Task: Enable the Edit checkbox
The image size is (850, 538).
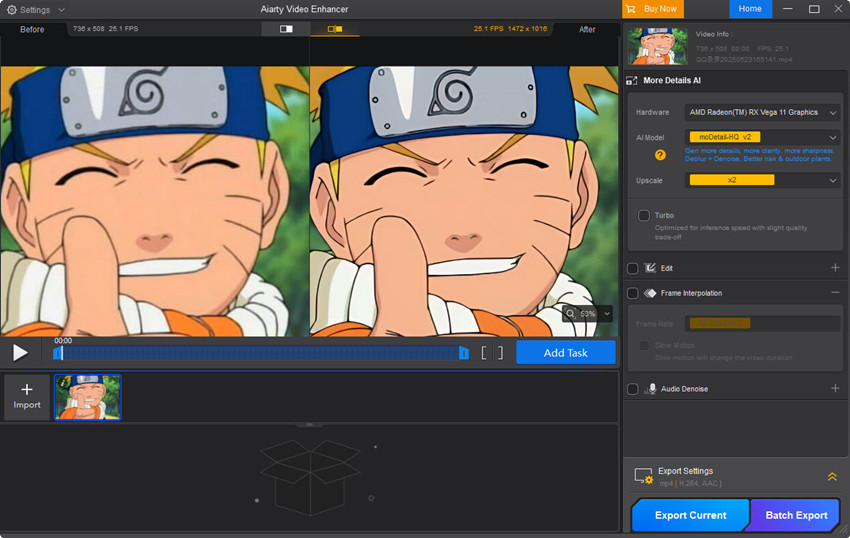Action: (x=633, y=268)
